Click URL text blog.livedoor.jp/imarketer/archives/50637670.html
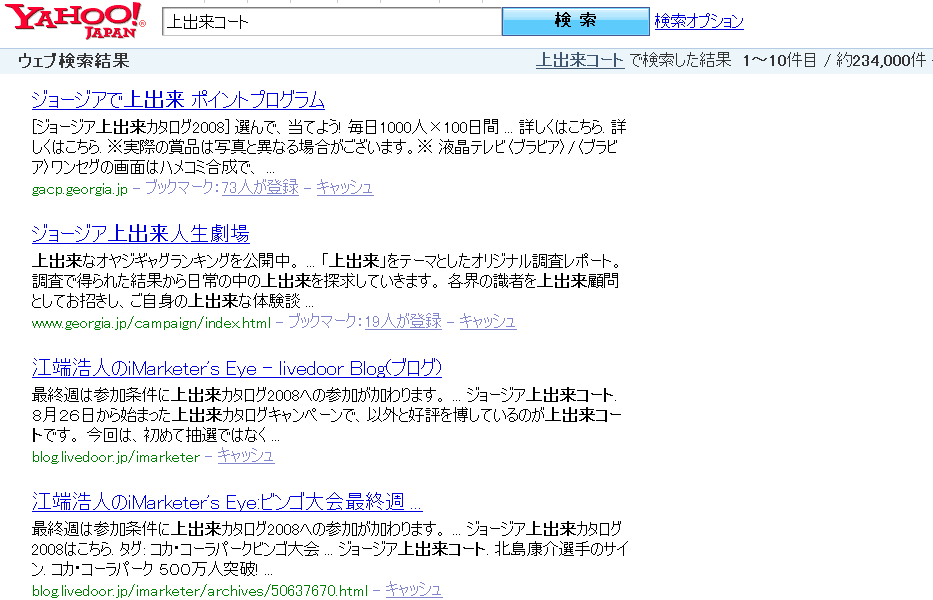 point(199,592)
